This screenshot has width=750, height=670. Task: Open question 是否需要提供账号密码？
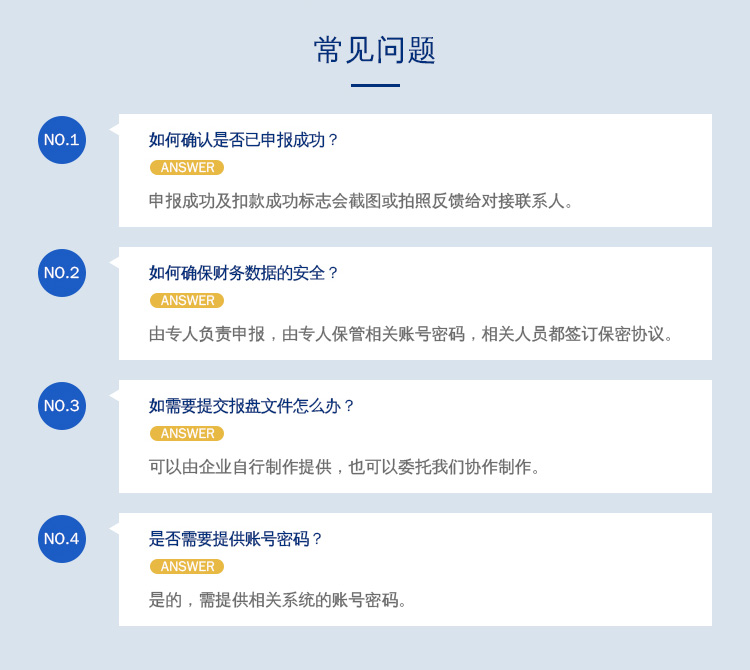click(x=235, y=539)
